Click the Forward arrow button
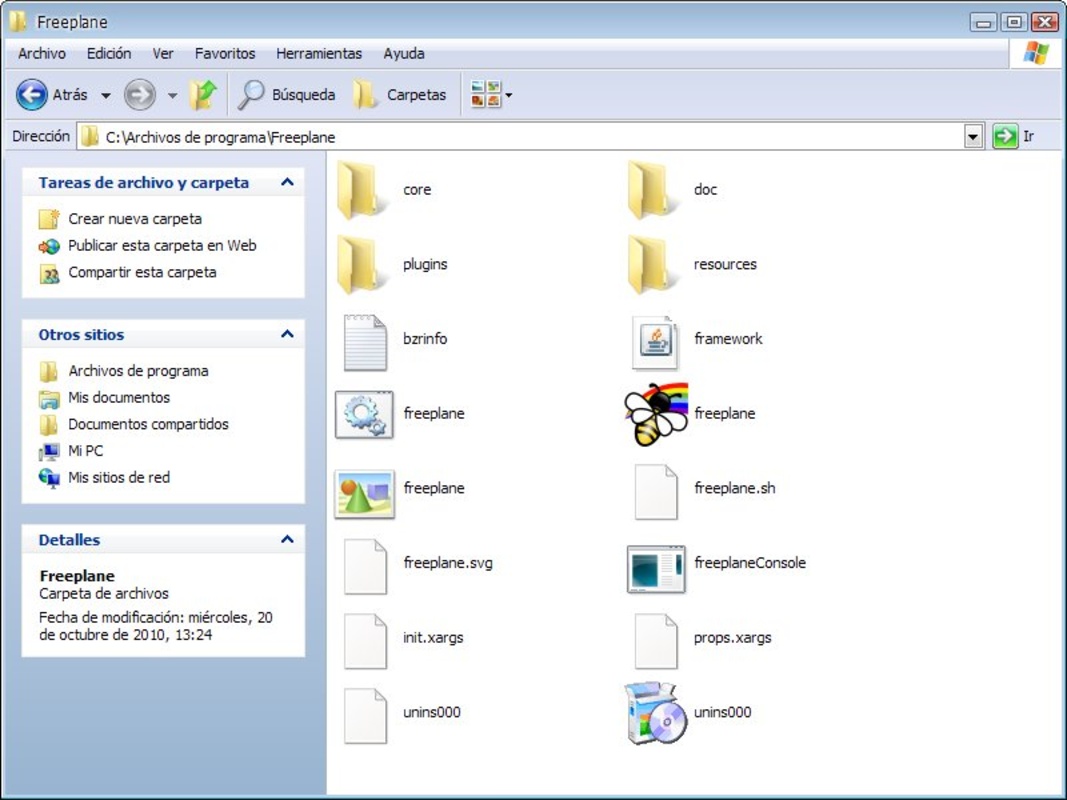 [x=139, y=95]
